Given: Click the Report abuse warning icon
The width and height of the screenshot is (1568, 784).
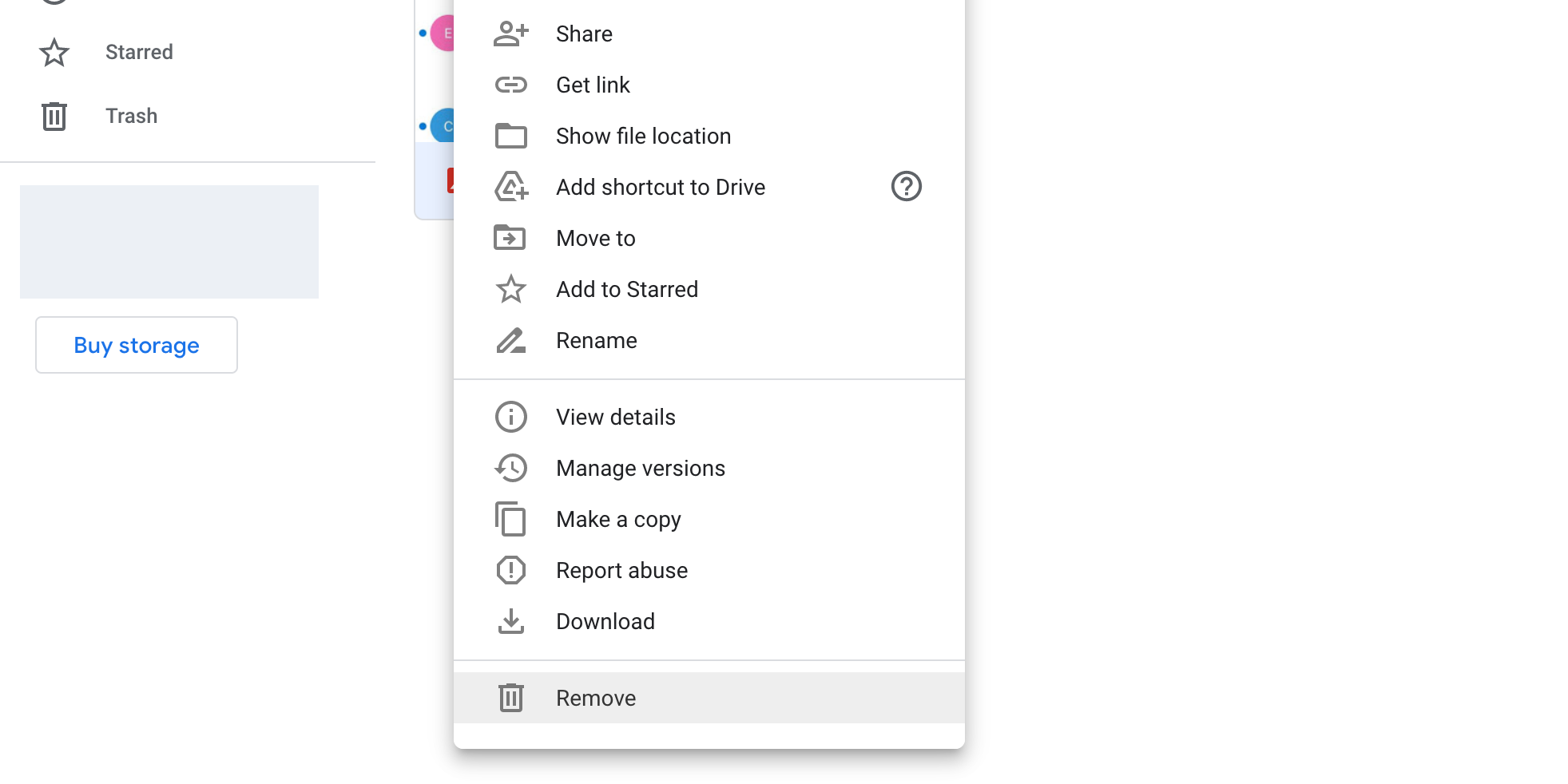Looking at the screenshot, I should (x=511, y=569).
